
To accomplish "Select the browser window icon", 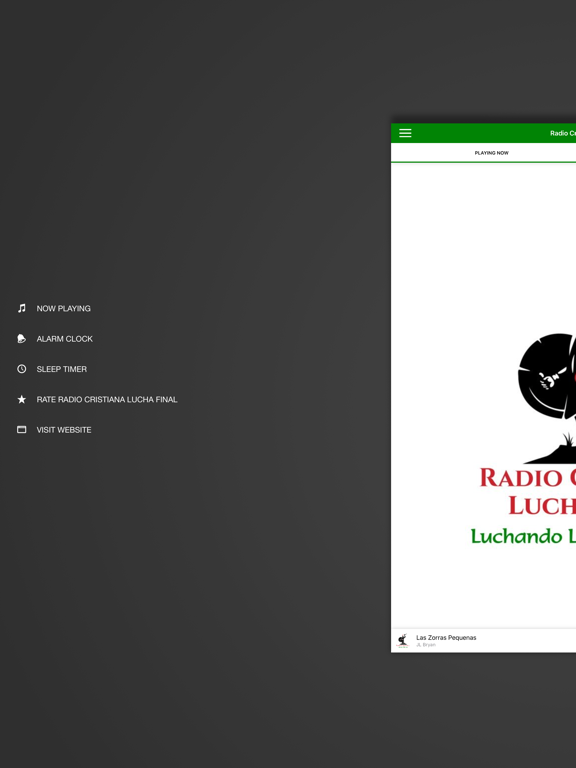I will click(22, 430).
